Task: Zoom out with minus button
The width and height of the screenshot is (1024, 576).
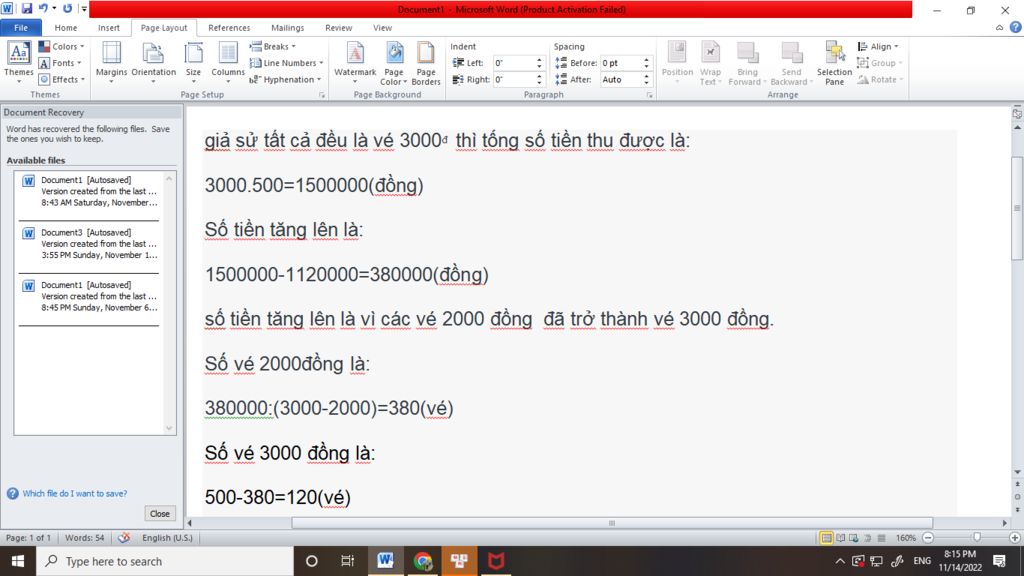Action: (x=928, y=538)
